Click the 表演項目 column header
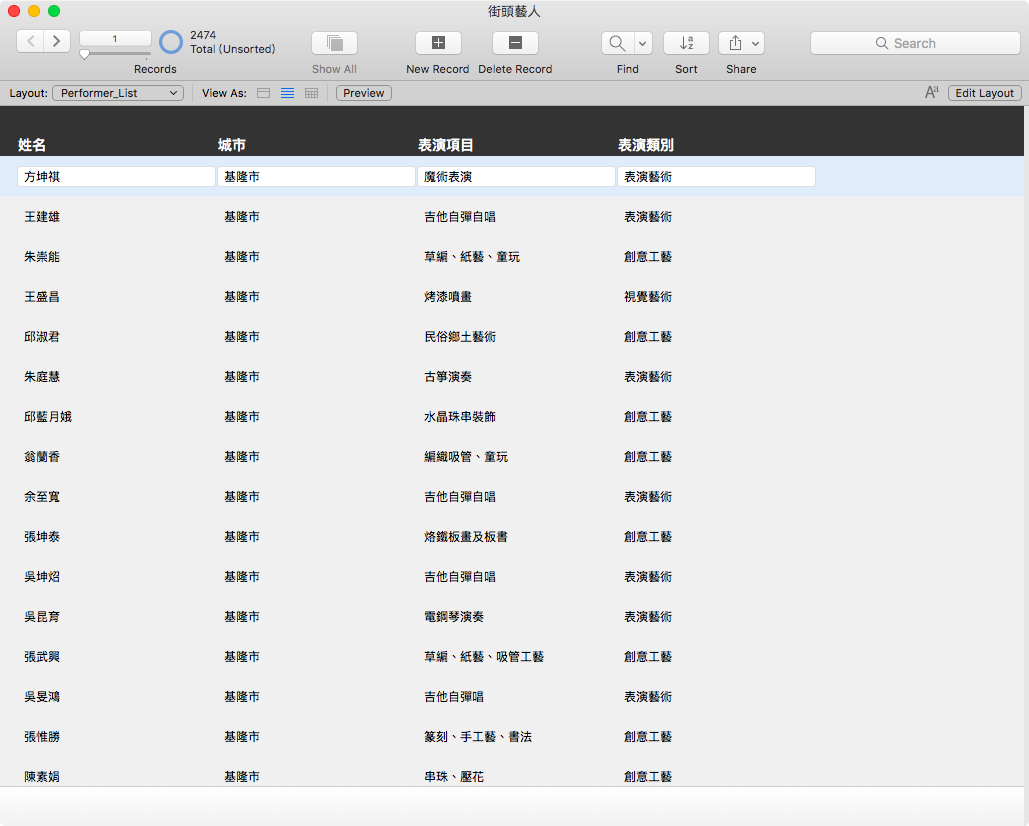The height and width of the screenshot is (826, 1029). [446, 145]
